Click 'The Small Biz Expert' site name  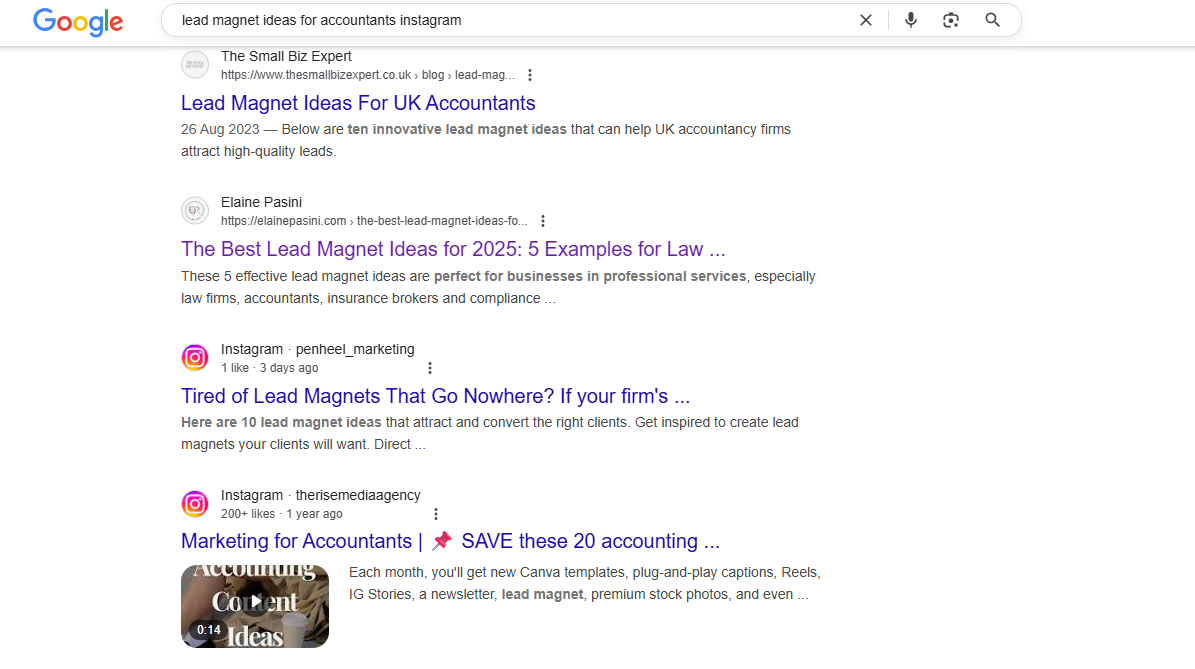(287, 56)
